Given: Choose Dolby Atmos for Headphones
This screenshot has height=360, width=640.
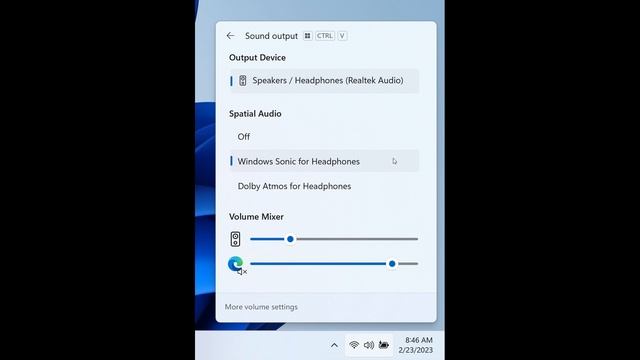Looking at the screenshot, I should 324,186.
